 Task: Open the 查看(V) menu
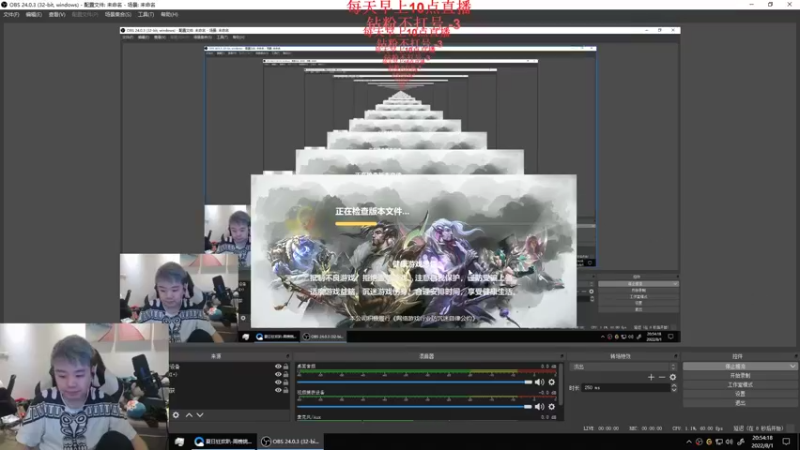coord(57,15)
